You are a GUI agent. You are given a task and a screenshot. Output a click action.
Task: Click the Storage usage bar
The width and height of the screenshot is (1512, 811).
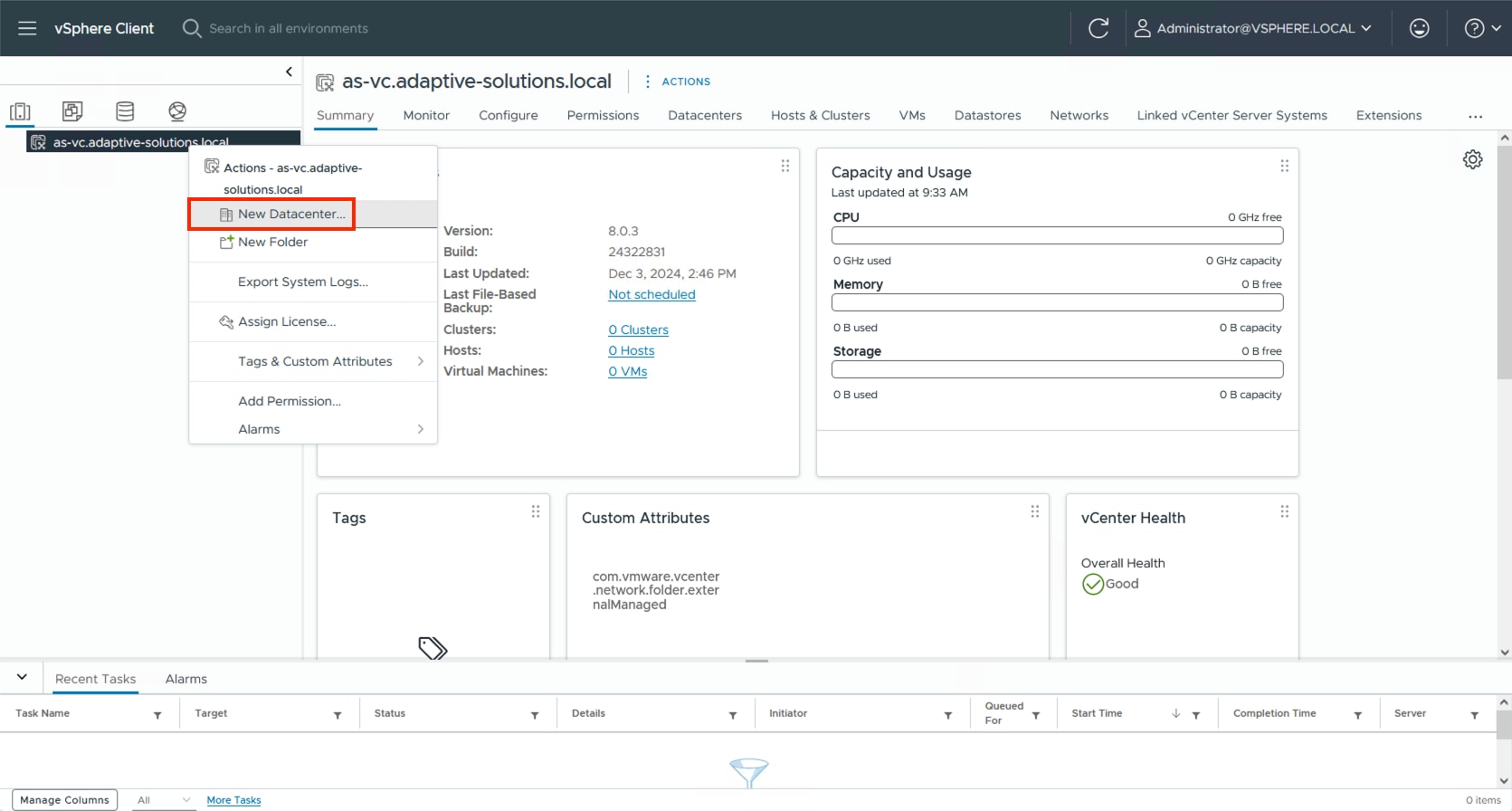1057,369
